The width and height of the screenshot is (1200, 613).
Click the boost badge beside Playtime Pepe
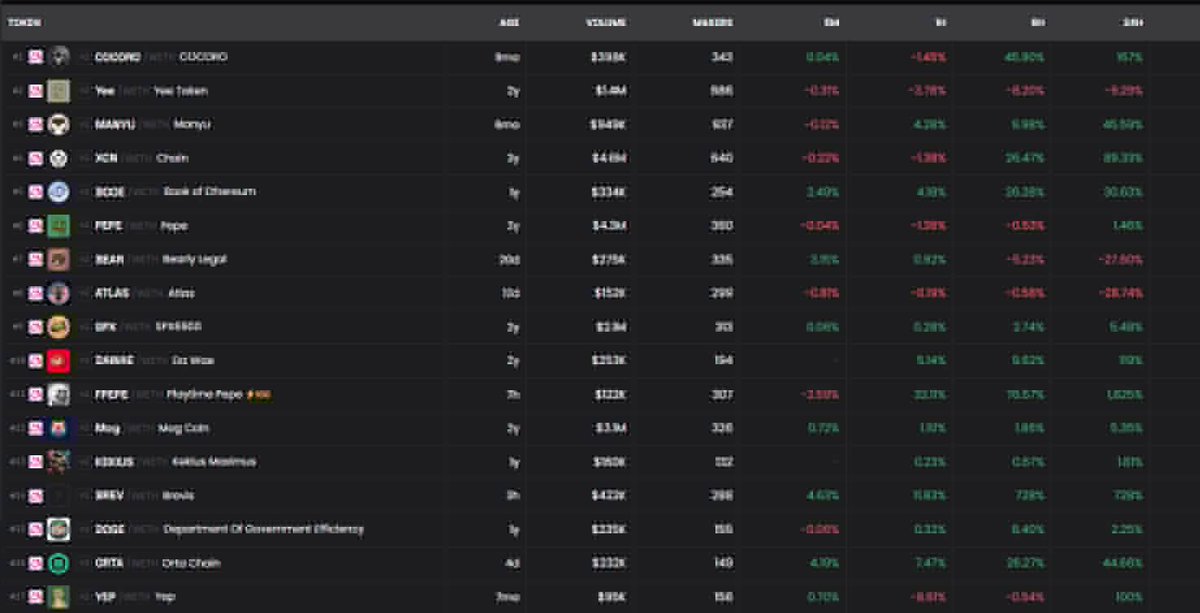pyautogui.click(x=258, y=395)
